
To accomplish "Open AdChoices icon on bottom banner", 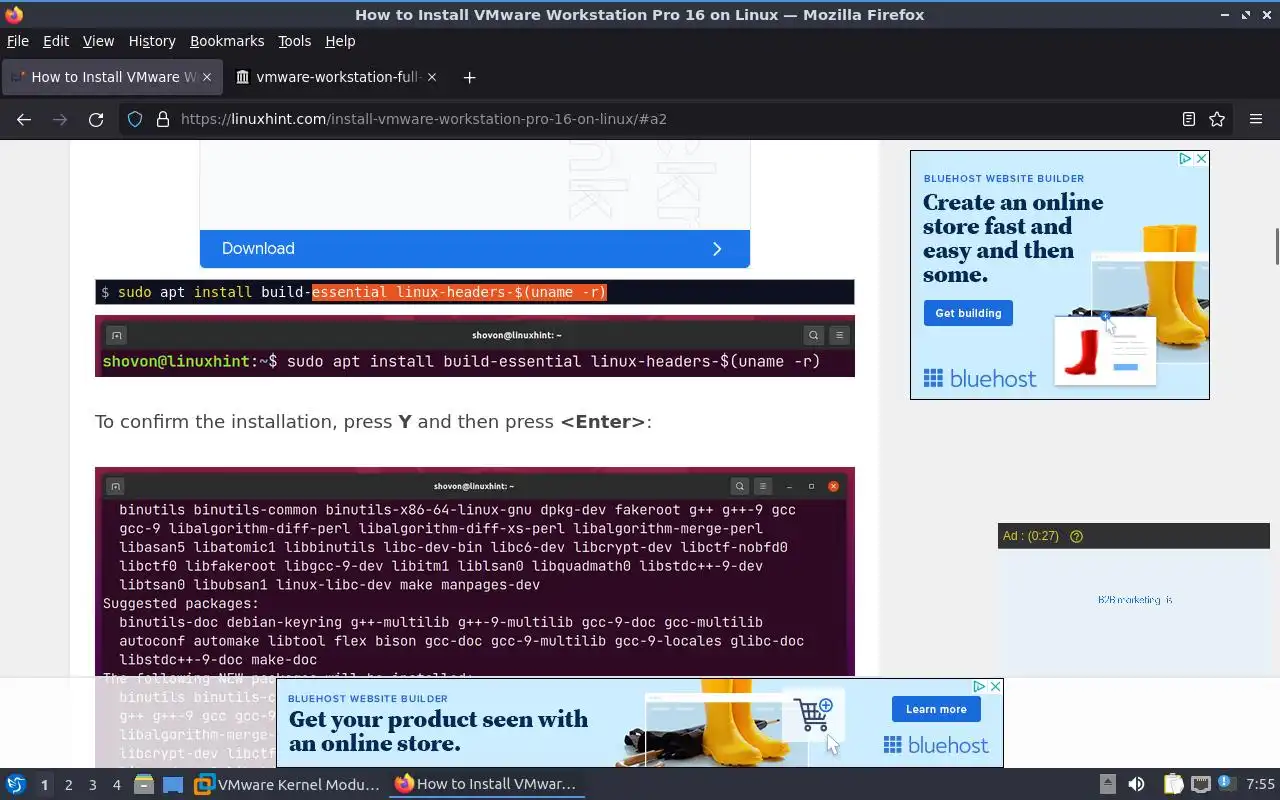I will (x=980, y=686).
